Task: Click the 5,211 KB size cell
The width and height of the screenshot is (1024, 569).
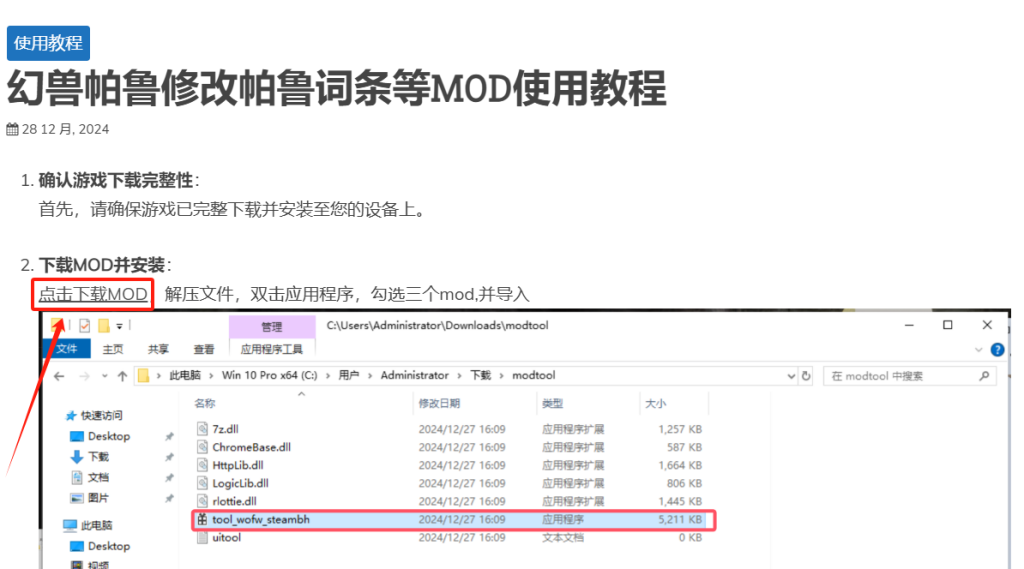Action: (680, 519)
